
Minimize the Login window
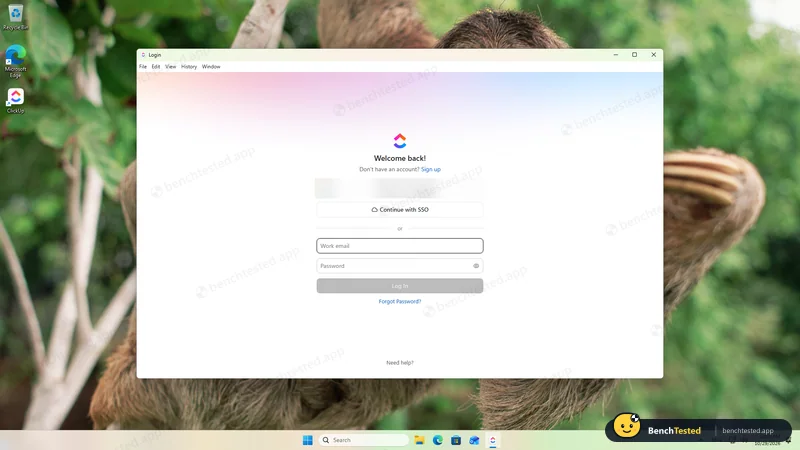pyautogui.click(x=616, y=55)
